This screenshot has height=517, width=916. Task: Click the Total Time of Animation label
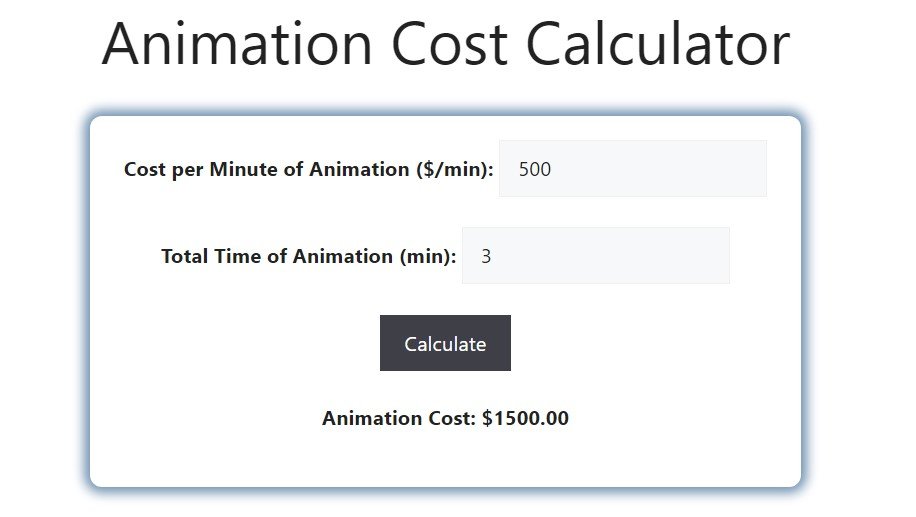[x=308, y=256]
